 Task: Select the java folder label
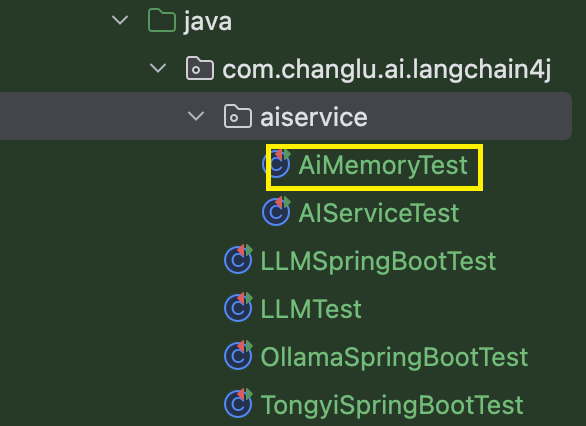(207, 22)
